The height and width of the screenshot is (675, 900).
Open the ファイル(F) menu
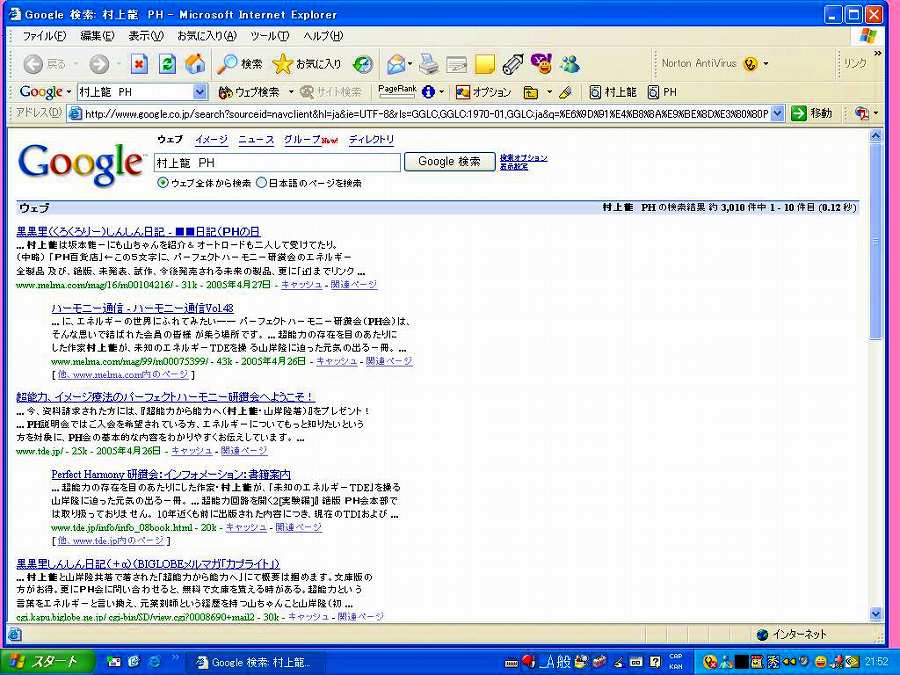(x=44, y=36)
